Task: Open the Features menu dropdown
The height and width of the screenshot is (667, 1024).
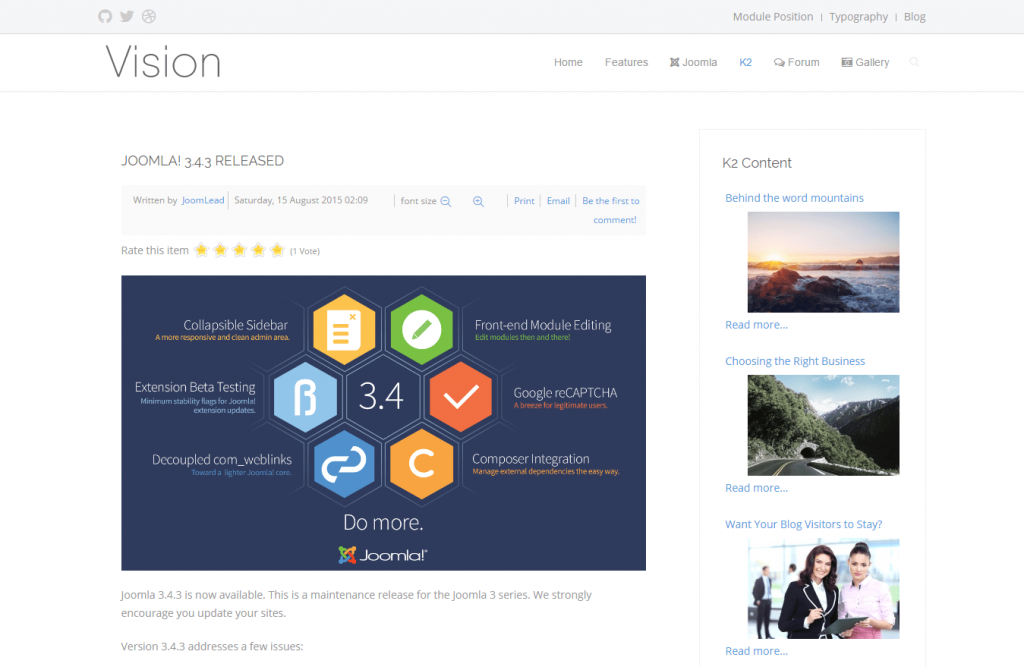Action: [x=626, y=62]
